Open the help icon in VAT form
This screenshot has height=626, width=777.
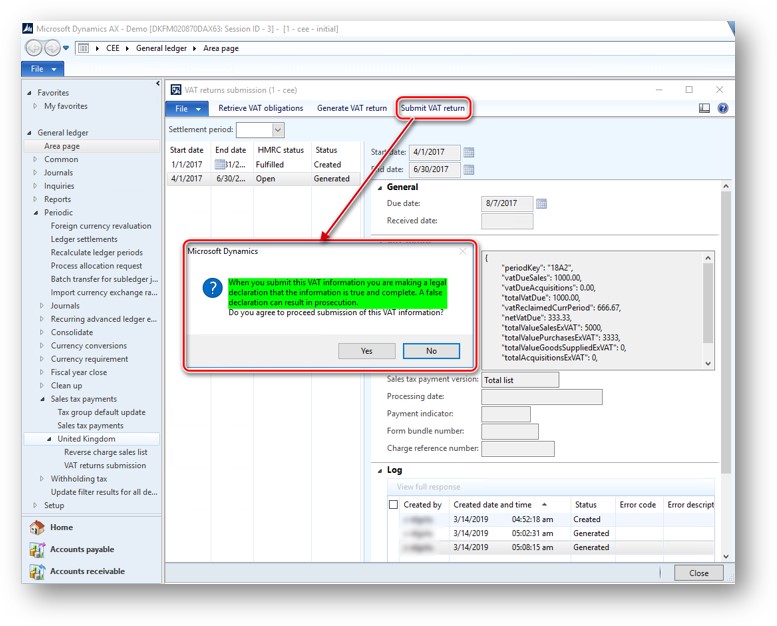[723, 108]
